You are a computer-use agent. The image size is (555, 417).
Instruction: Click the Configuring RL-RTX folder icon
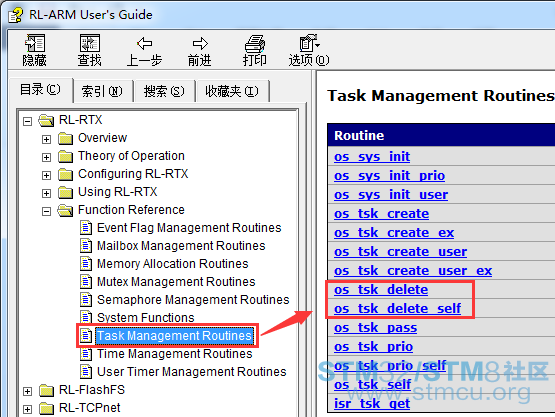pyautogui.click(x=65, y=175)
